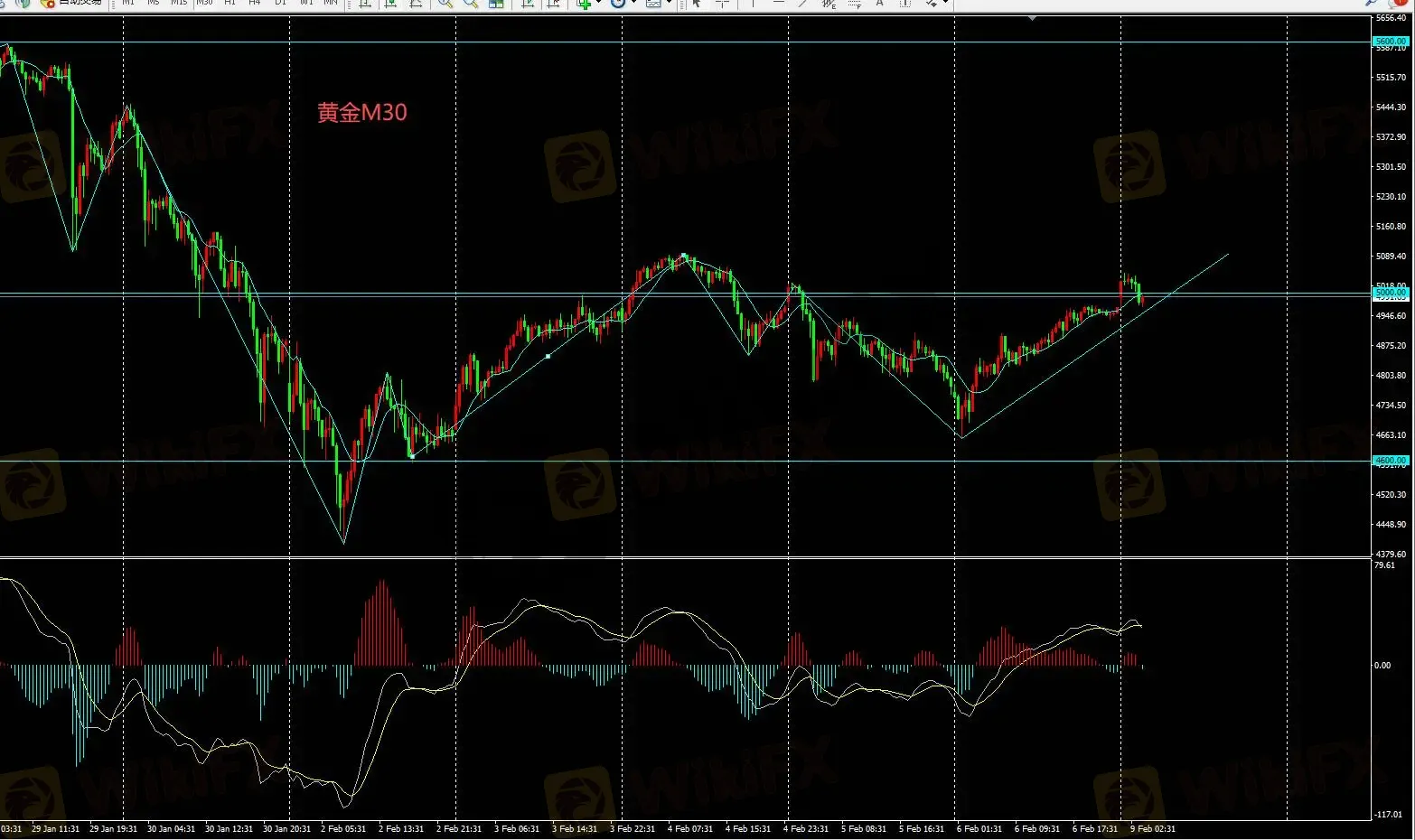1415x840 pixels.
Task: Click the 5600.00 price level tag
Action: pyautogui.click(x=1390, y=42)
